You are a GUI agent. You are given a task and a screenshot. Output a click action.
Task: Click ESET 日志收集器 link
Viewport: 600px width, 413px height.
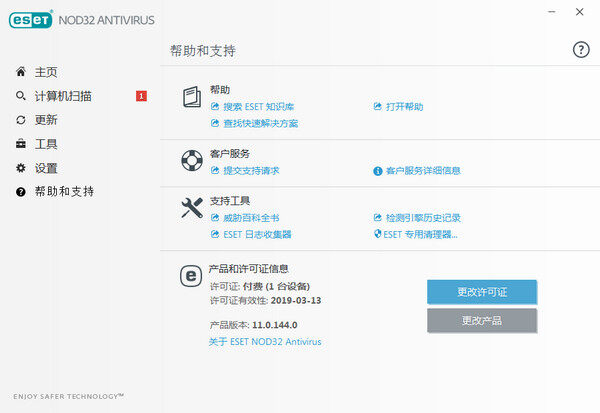(x=257, y=234)
